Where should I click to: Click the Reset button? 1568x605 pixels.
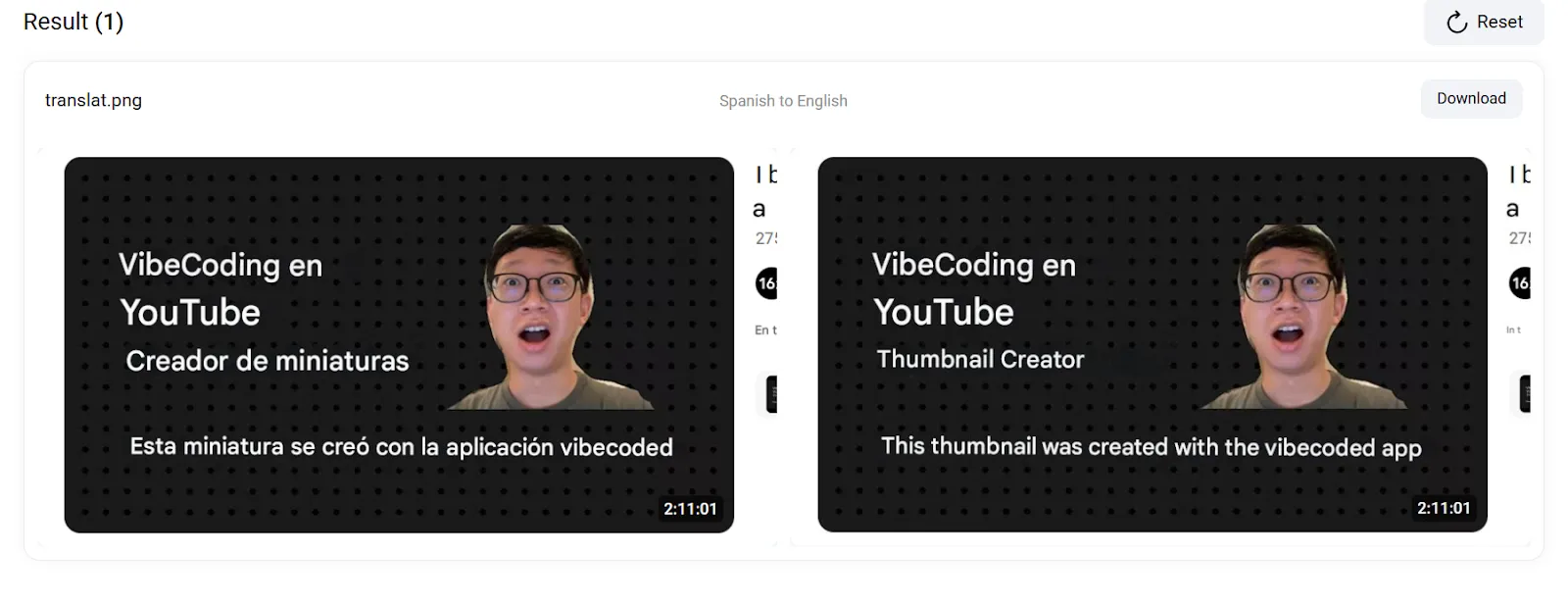[x=1484, y=22]
